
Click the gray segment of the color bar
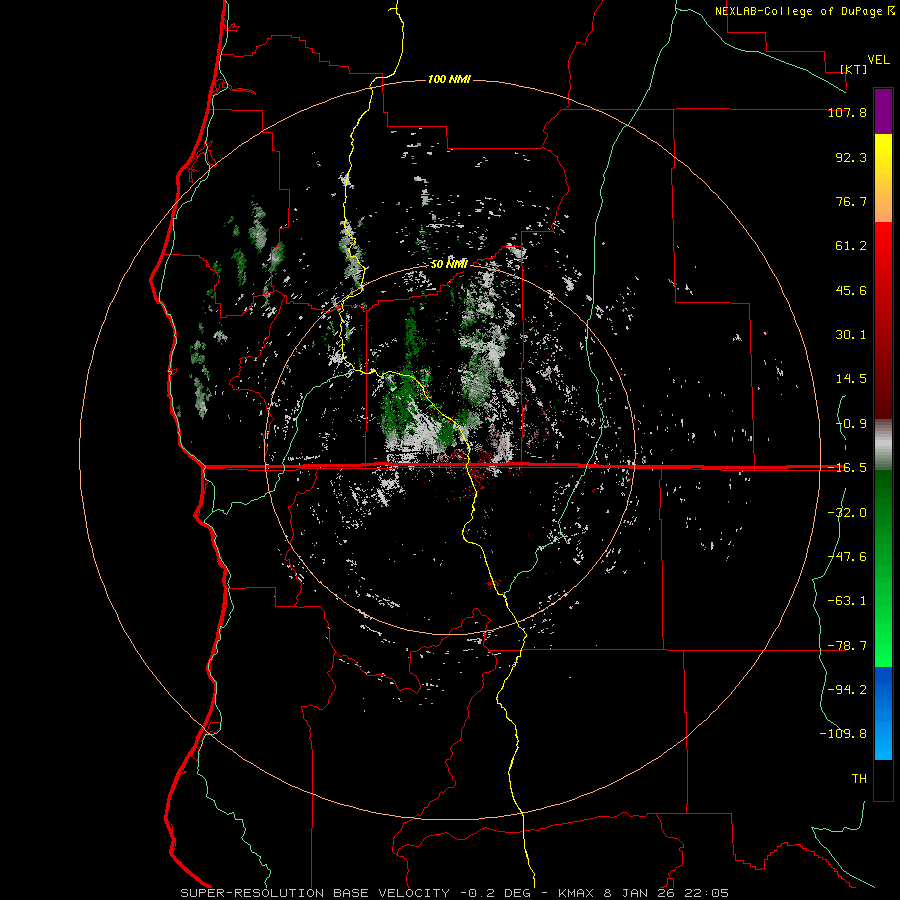tap(883, 445)
